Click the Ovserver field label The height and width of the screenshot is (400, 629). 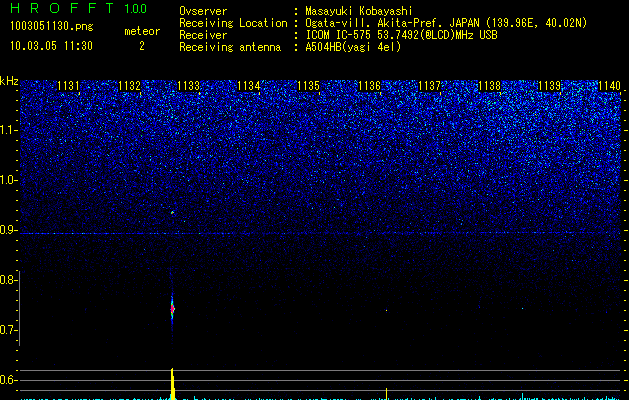pos(203,11)
